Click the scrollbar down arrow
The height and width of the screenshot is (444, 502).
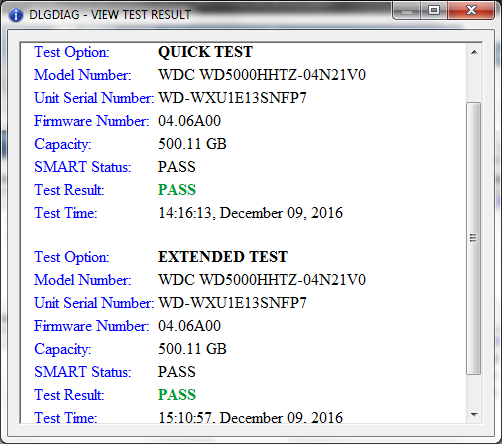[474, 415]
